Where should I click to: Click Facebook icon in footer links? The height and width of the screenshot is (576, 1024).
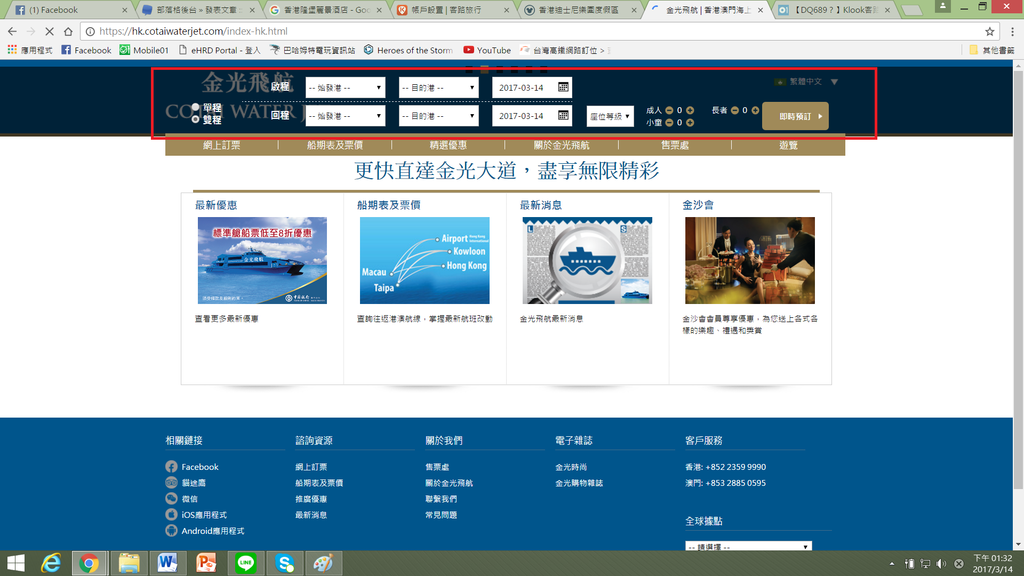click(171, 466)
